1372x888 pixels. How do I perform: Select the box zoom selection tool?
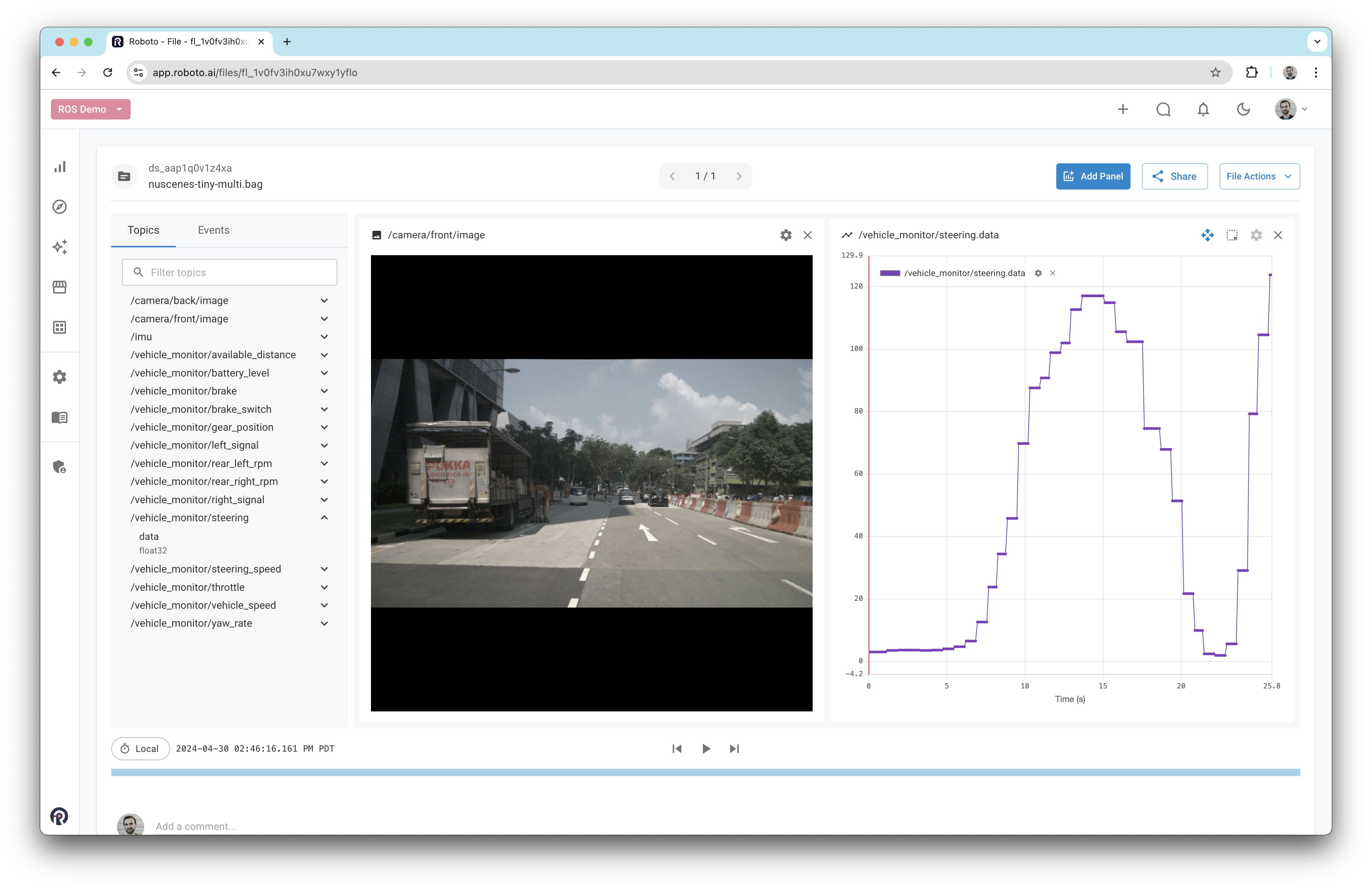(x=1232, y=235)
